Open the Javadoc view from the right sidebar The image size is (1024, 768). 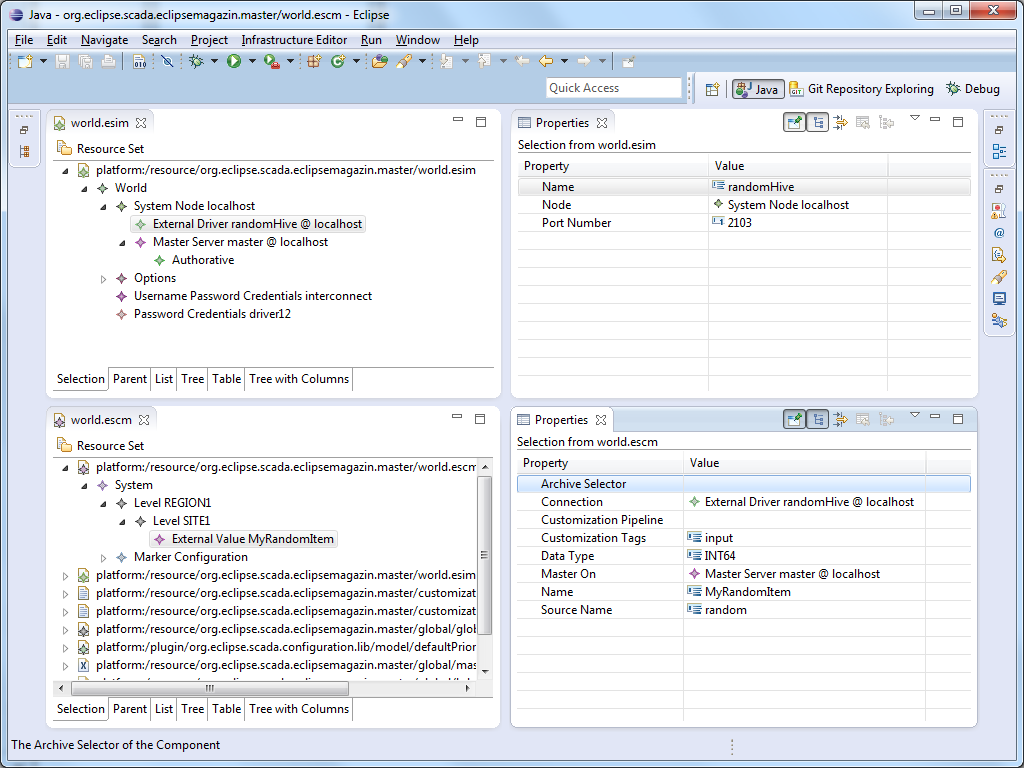[x=998, y=233]
